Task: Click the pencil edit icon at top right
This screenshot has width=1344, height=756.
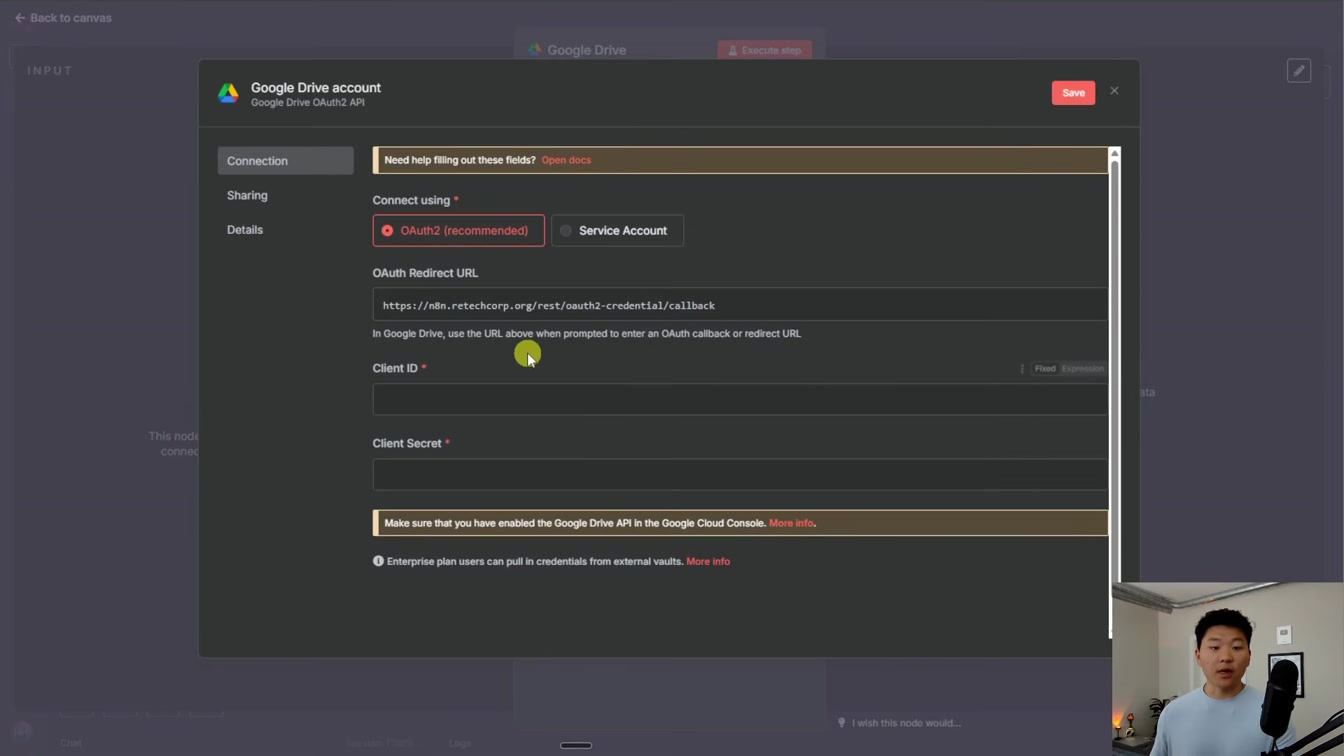Action: [x=1299, y=71]
